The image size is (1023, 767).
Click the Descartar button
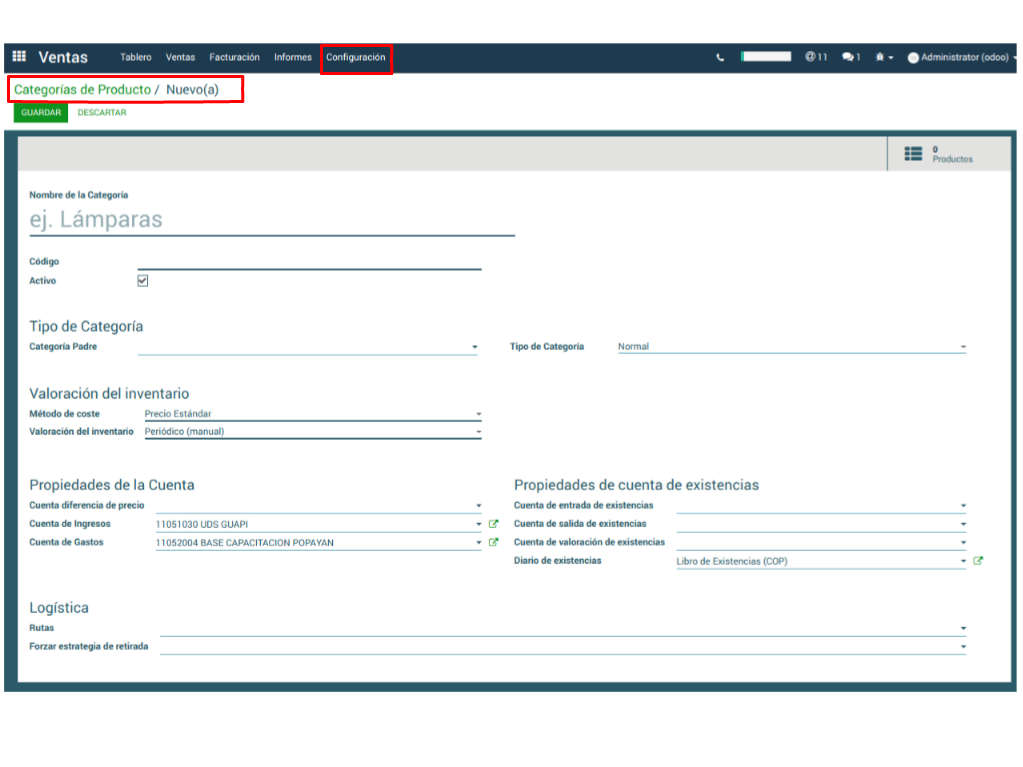point(102,113)
